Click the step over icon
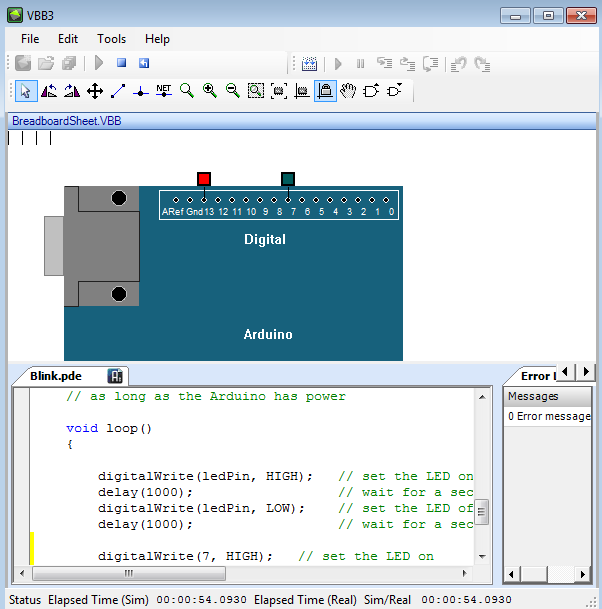 click(x=407, y=63)
